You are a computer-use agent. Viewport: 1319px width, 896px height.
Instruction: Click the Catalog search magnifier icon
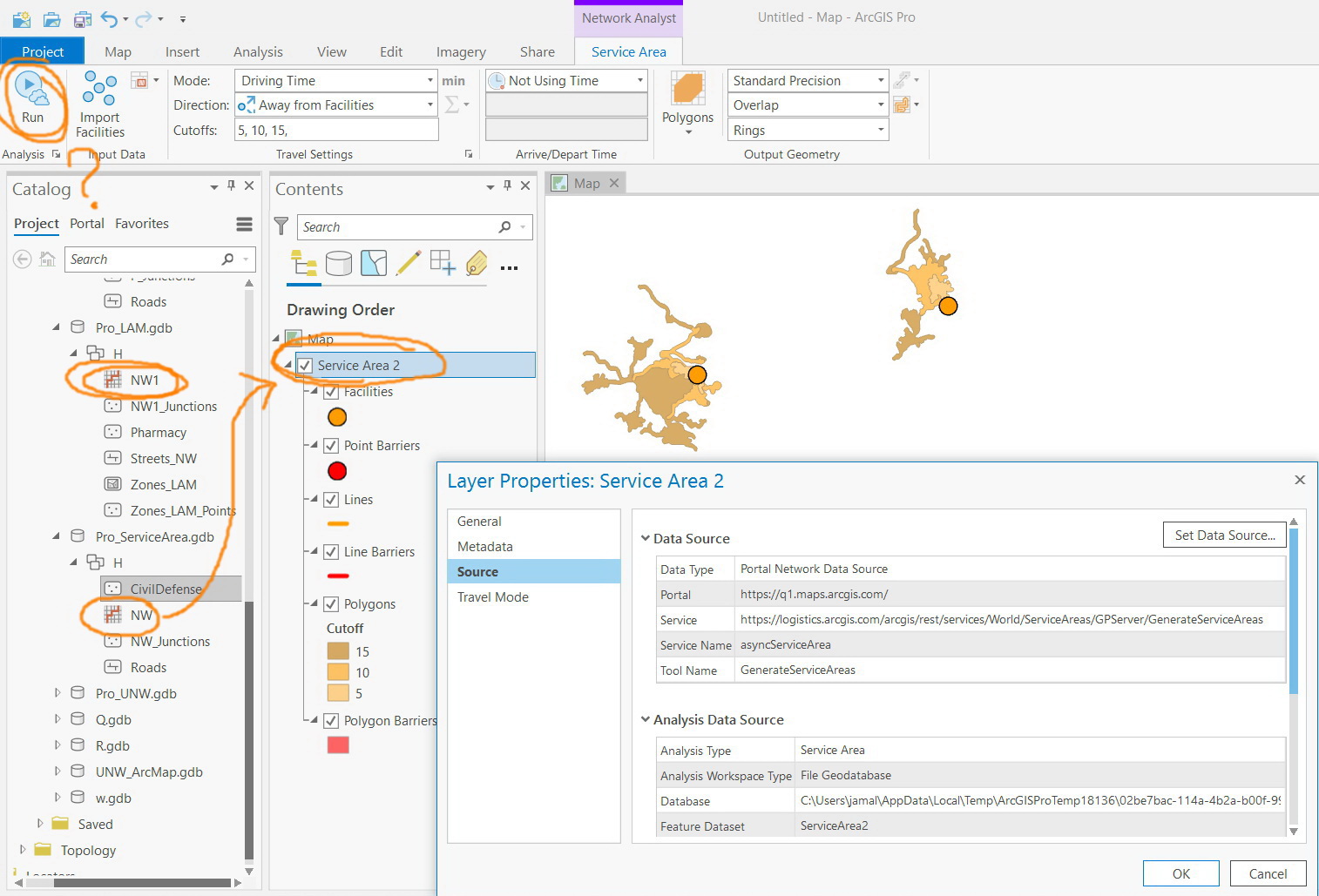tap(227, 259)
